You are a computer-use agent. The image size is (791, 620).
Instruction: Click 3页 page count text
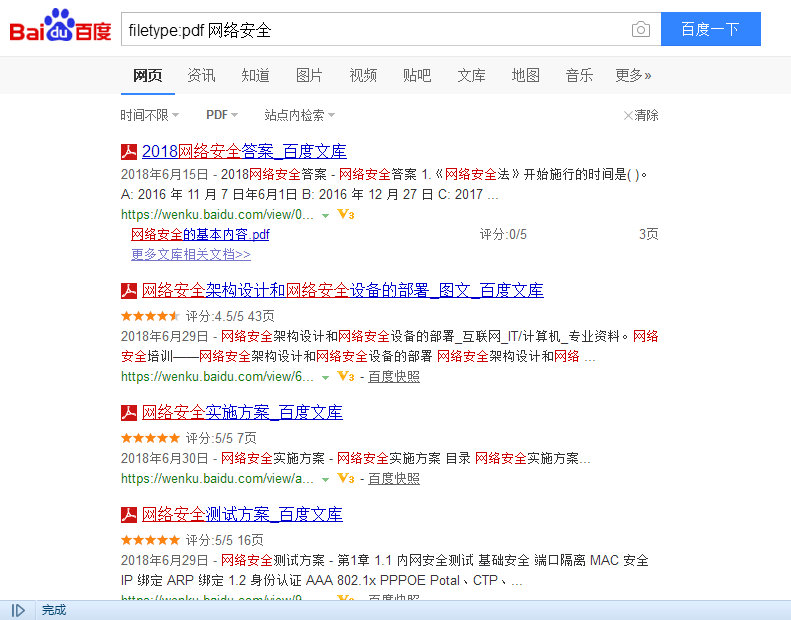649,234
